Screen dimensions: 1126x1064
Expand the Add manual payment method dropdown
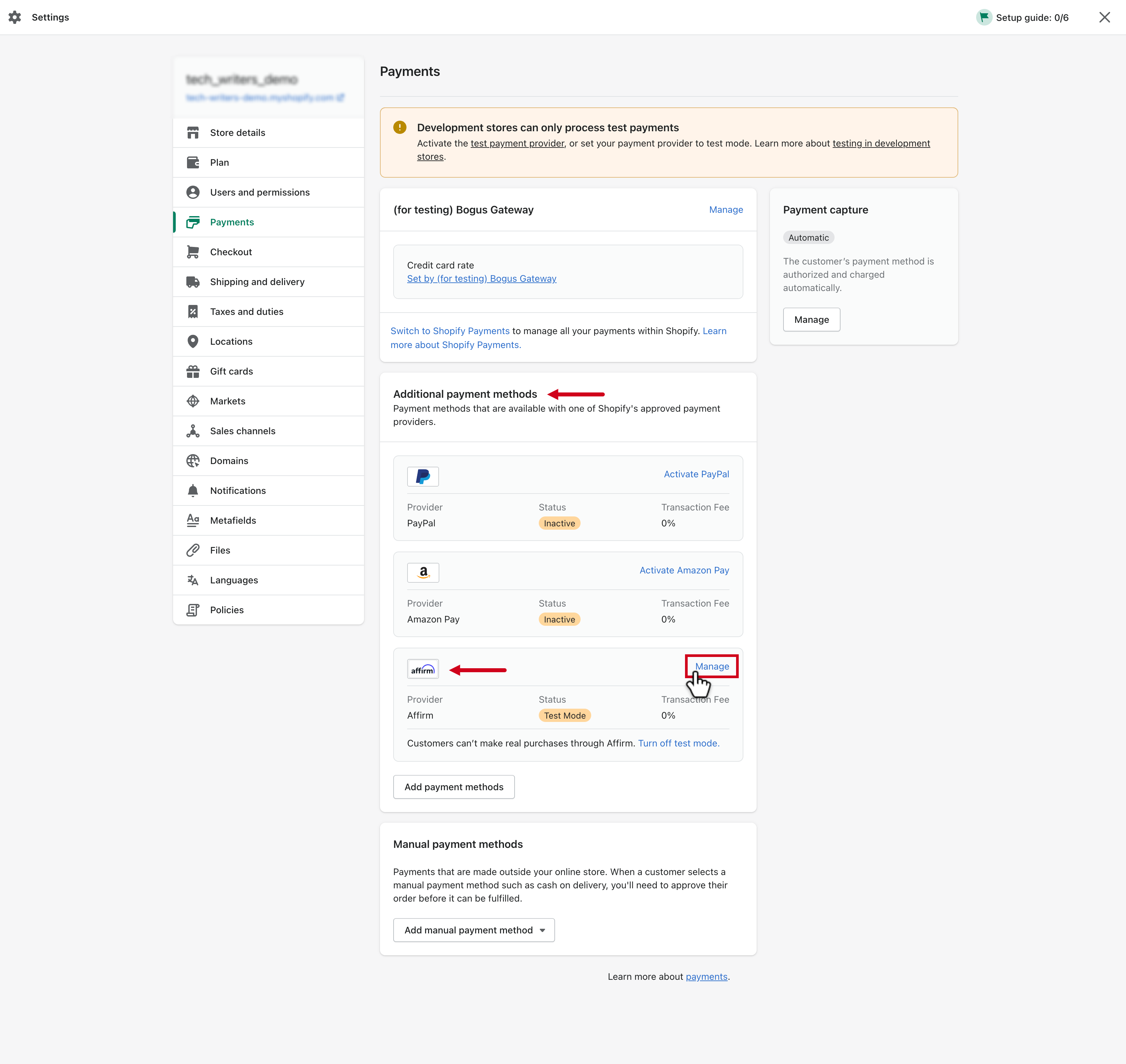click(x=474, y=930)
